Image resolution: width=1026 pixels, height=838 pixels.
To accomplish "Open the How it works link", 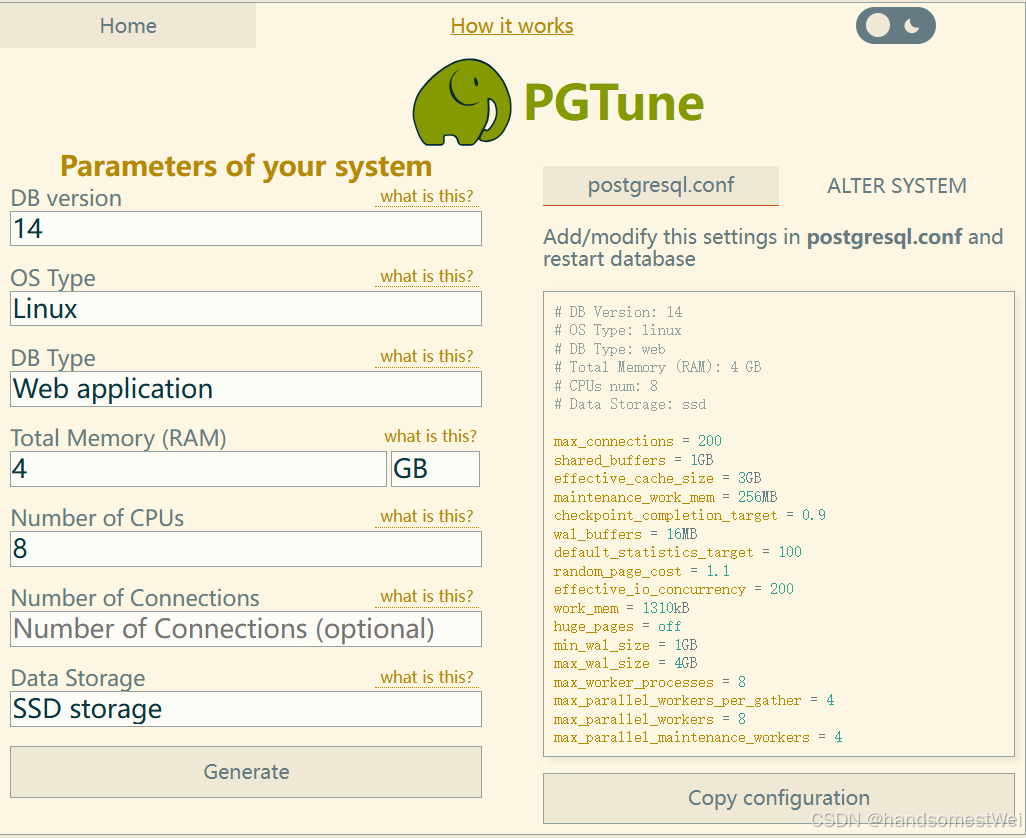I will pyautogui.click(x=512, y=26).
